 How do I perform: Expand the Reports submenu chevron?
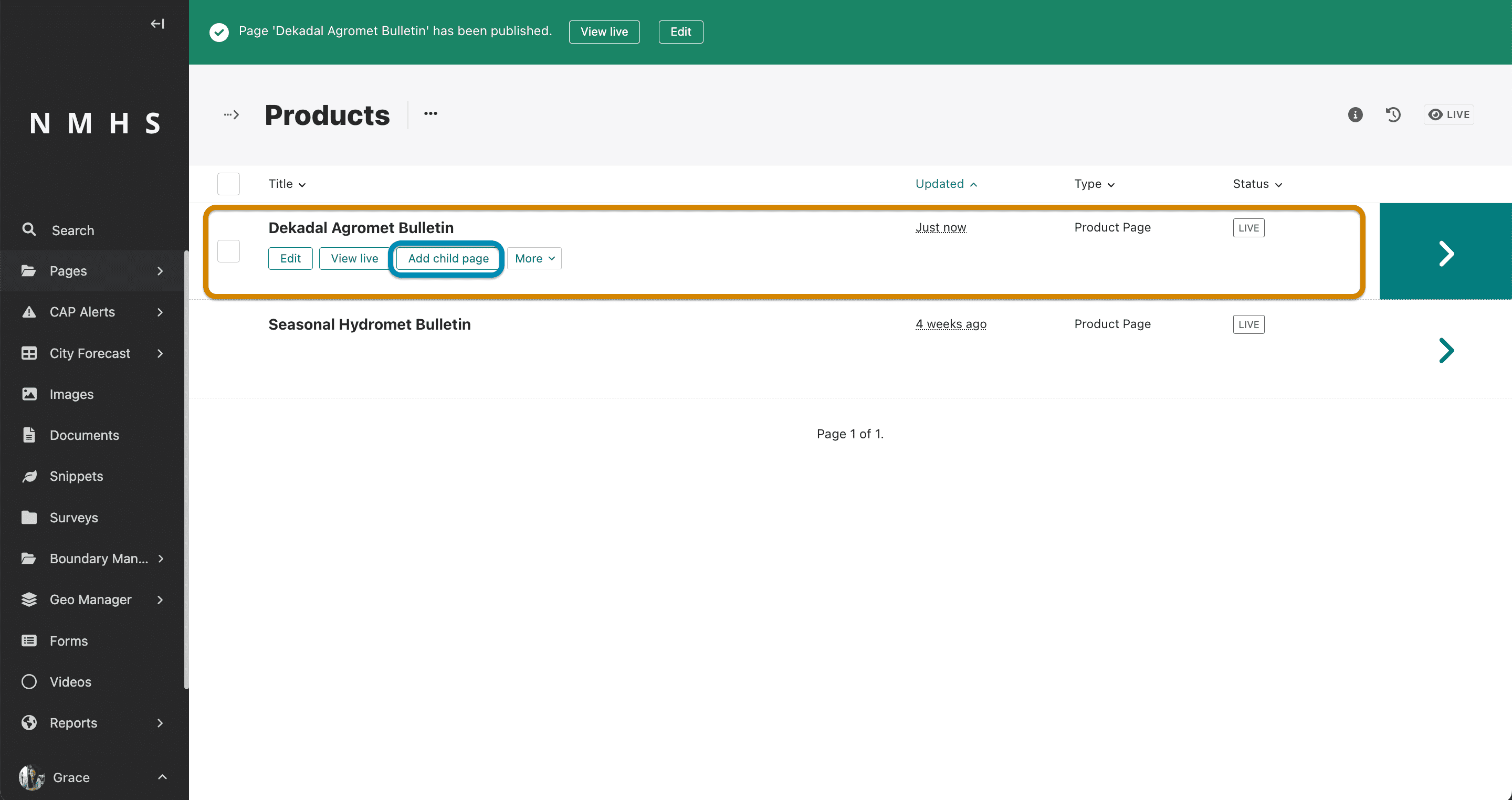click(x=160, y=722)
